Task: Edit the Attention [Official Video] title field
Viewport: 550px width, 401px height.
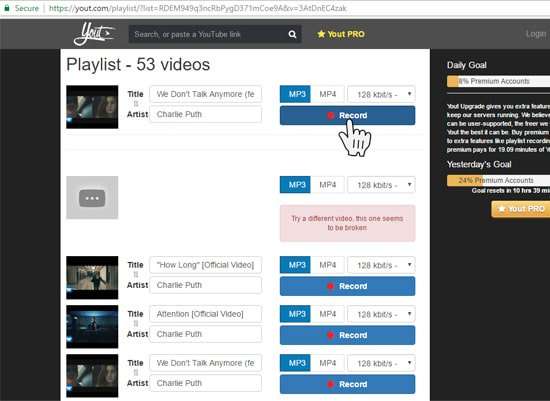Action: 206,314
